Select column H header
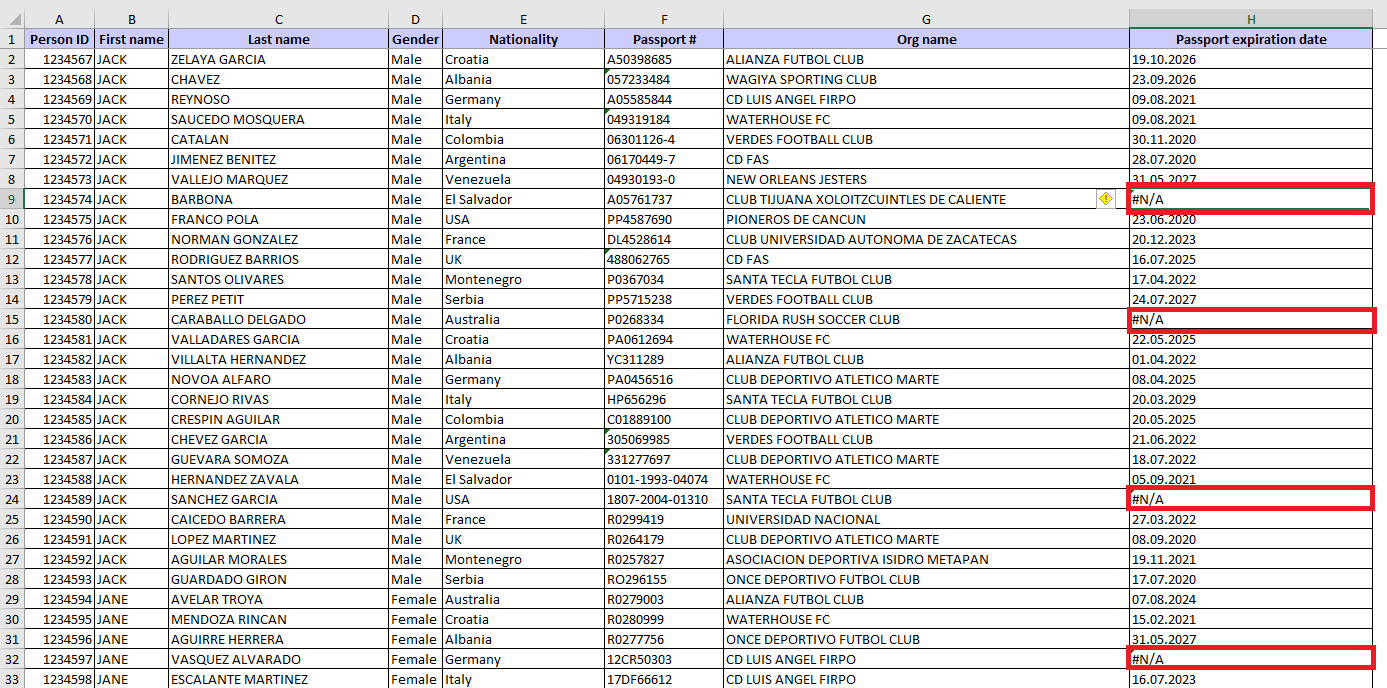Image resolution: width=1387 pixels, height=688 pixels. pos(1250,19)
